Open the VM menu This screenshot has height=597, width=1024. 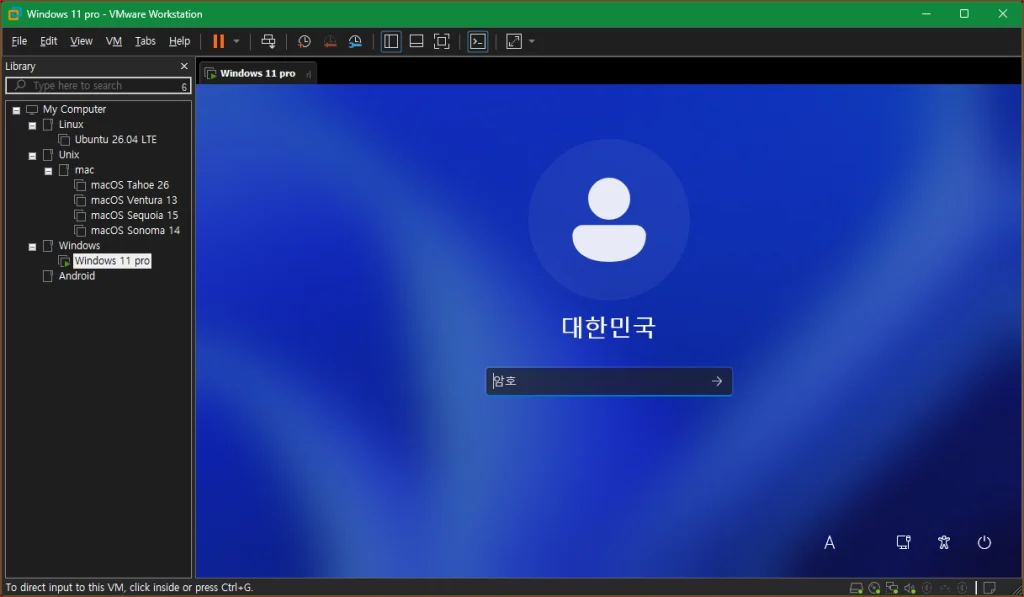click(x=114, y=41)
